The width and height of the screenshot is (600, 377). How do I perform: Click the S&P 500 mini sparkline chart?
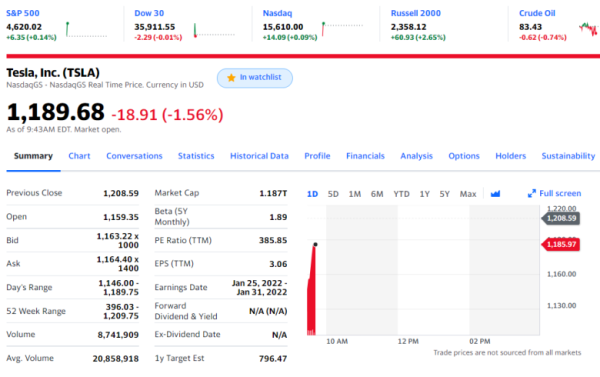tap(86, 29)
